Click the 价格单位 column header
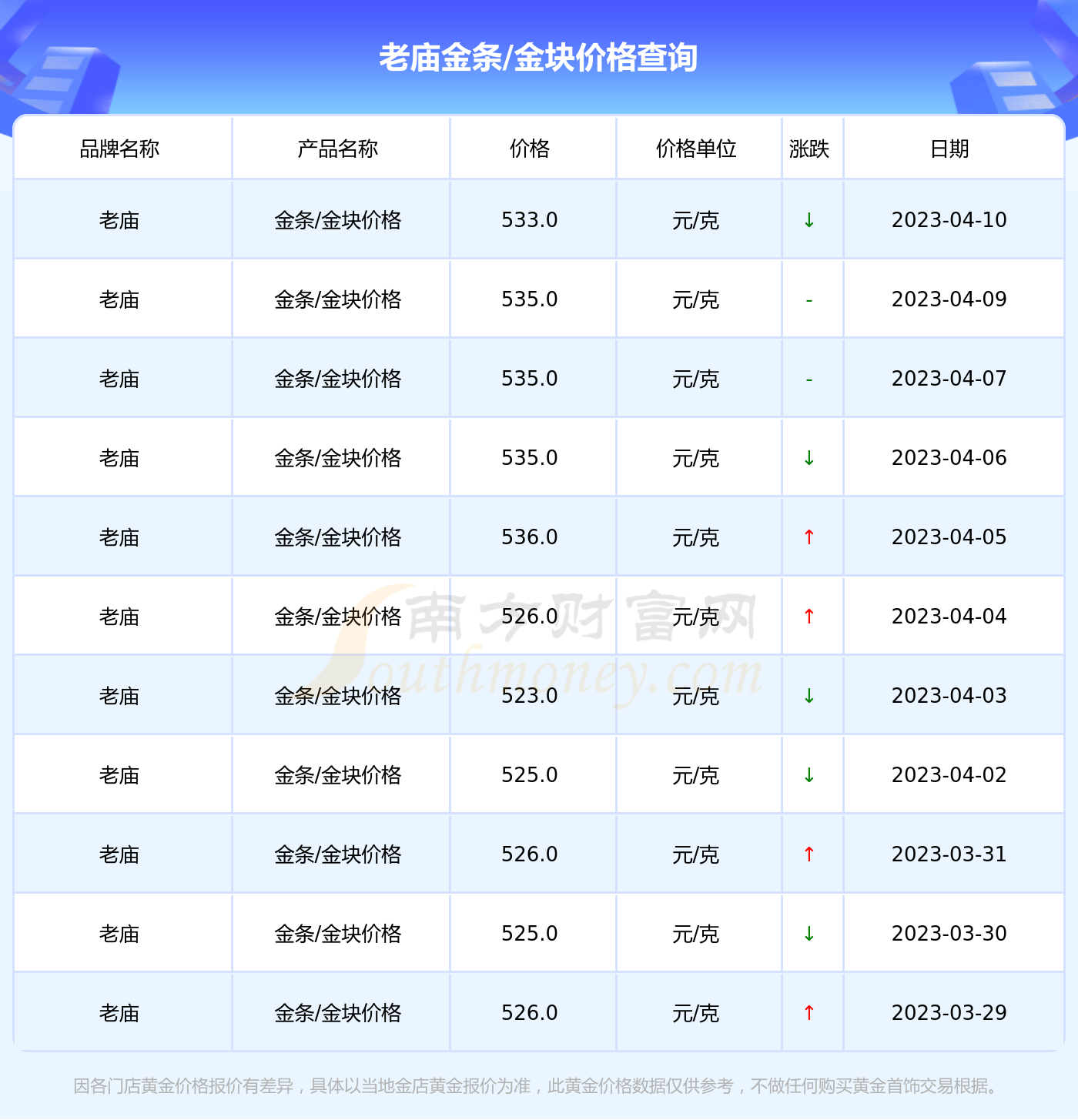This screenshot has height=1120, width=1078. (696, 149)
